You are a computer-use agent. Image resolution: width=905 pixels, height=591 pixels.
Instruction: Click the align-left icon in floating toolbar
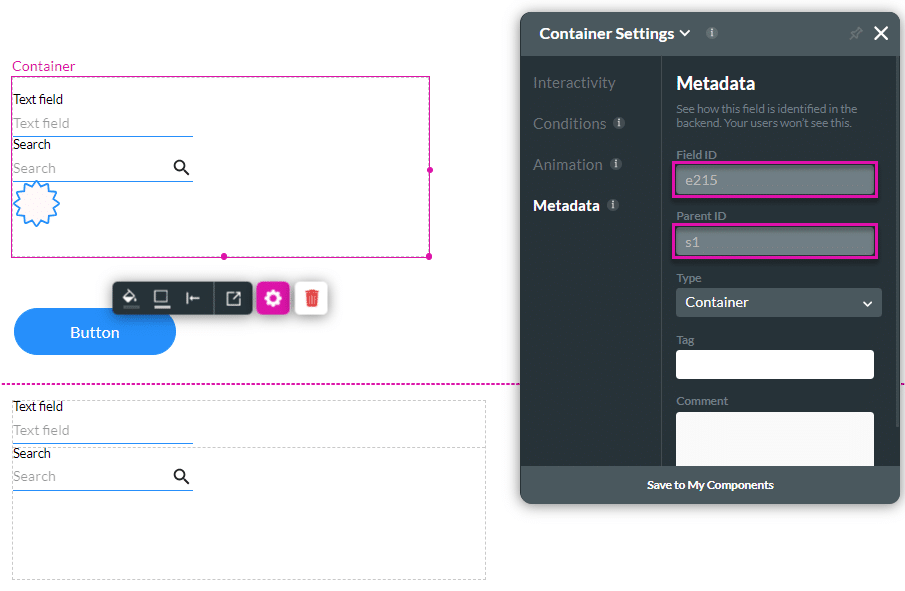[x=193, y=298]
